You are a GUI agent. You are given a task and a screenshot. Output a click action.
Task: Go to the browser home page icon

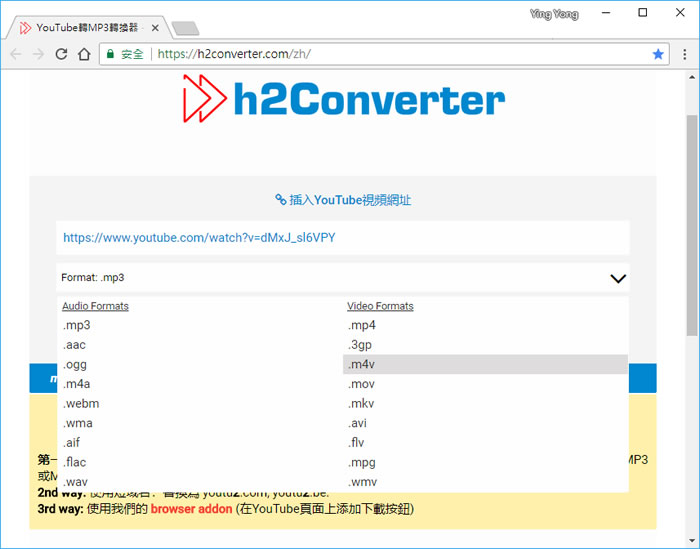[84, 54]
